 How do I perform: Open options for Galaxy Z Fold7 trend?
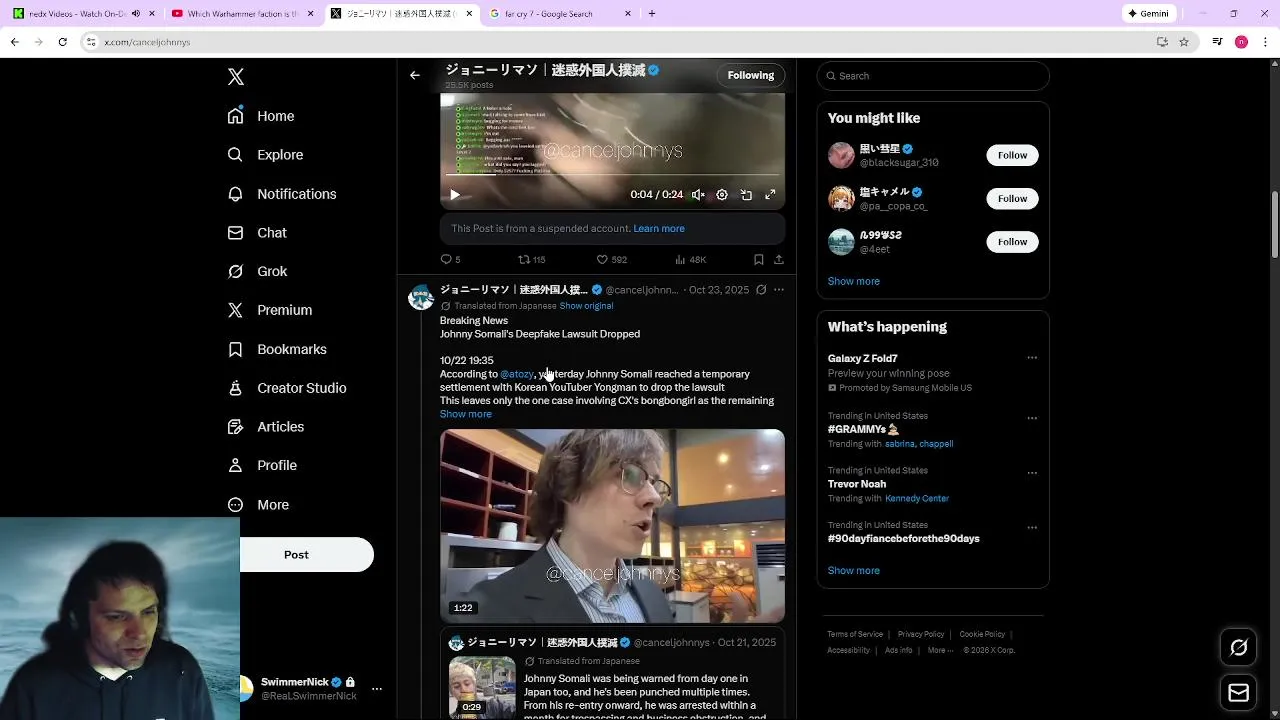point(1032,358)
